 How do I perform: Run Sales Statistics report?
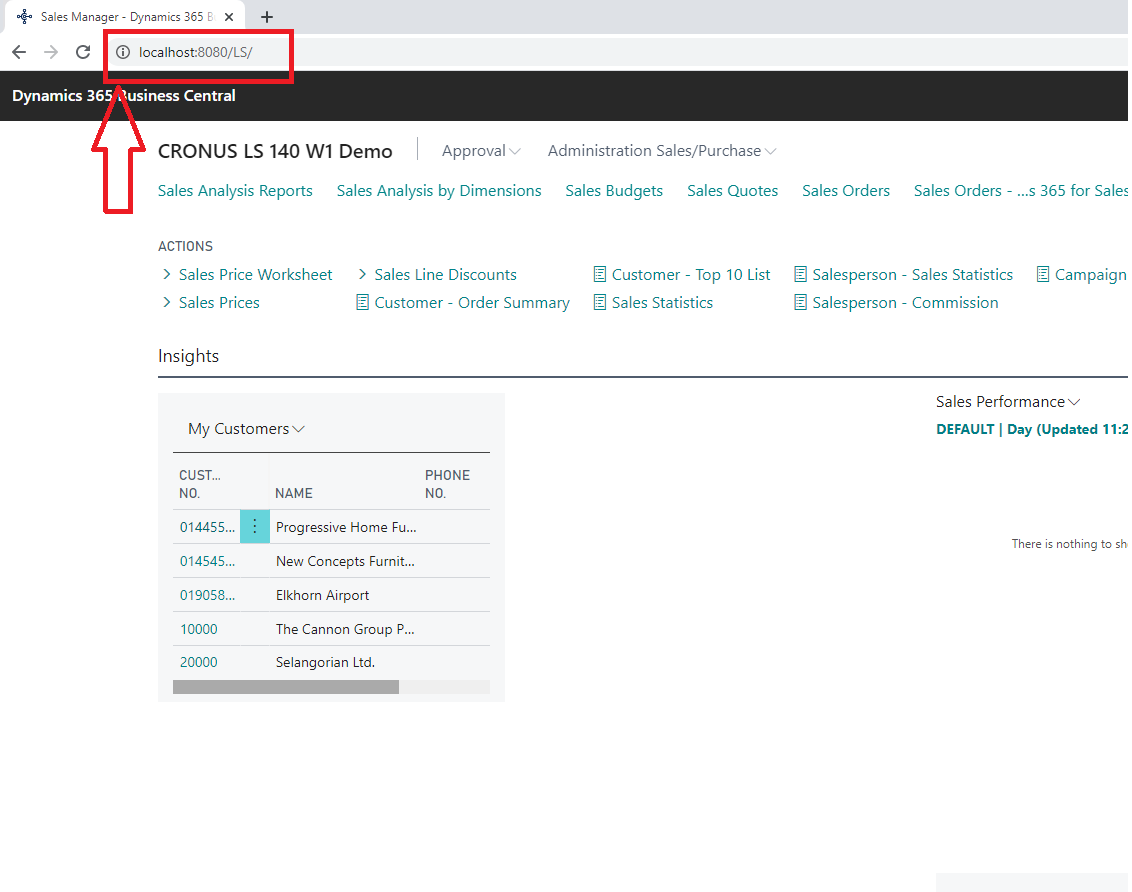coord(662,303)
